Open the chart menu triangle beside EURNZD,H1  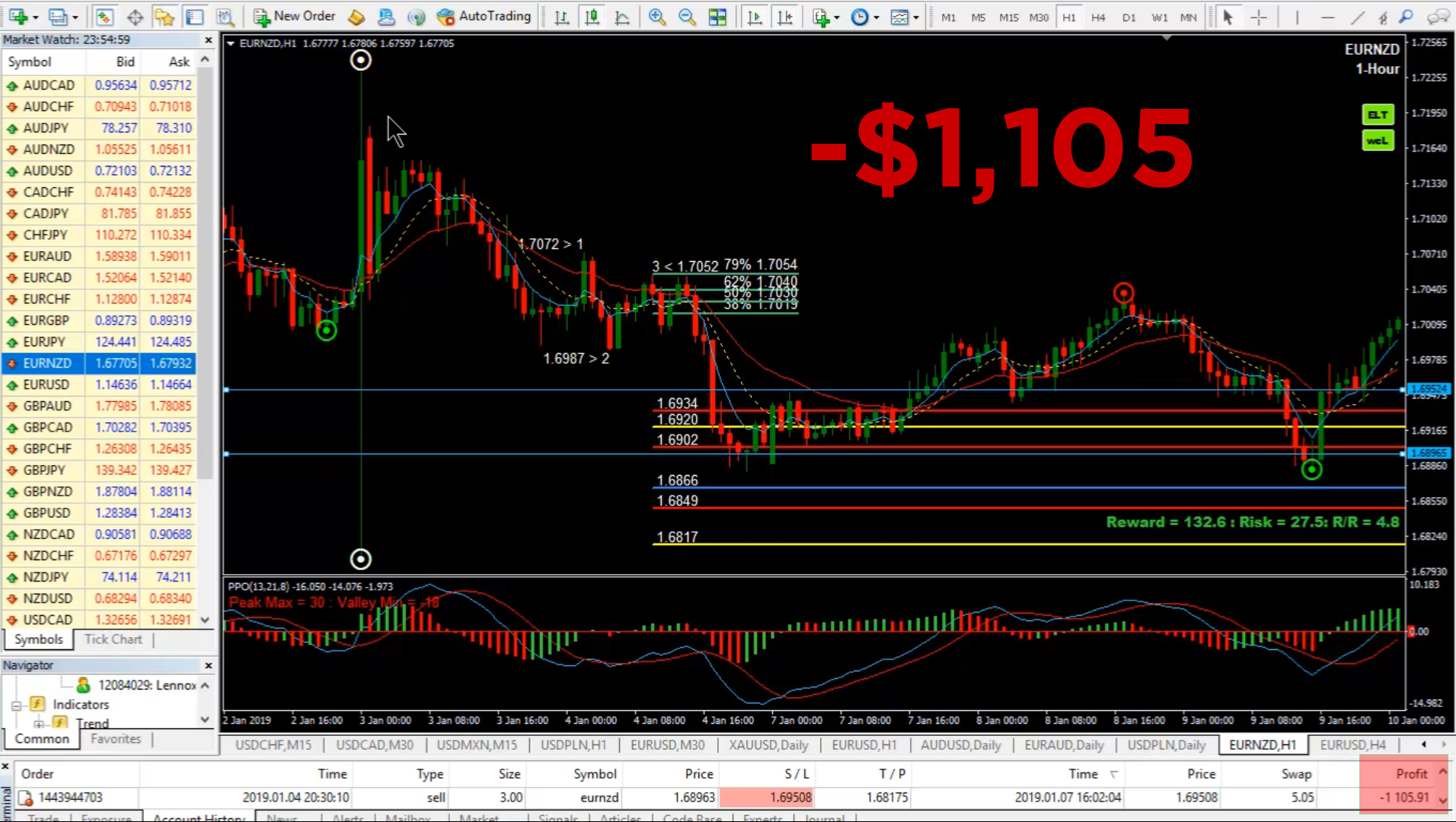point(230,43)
